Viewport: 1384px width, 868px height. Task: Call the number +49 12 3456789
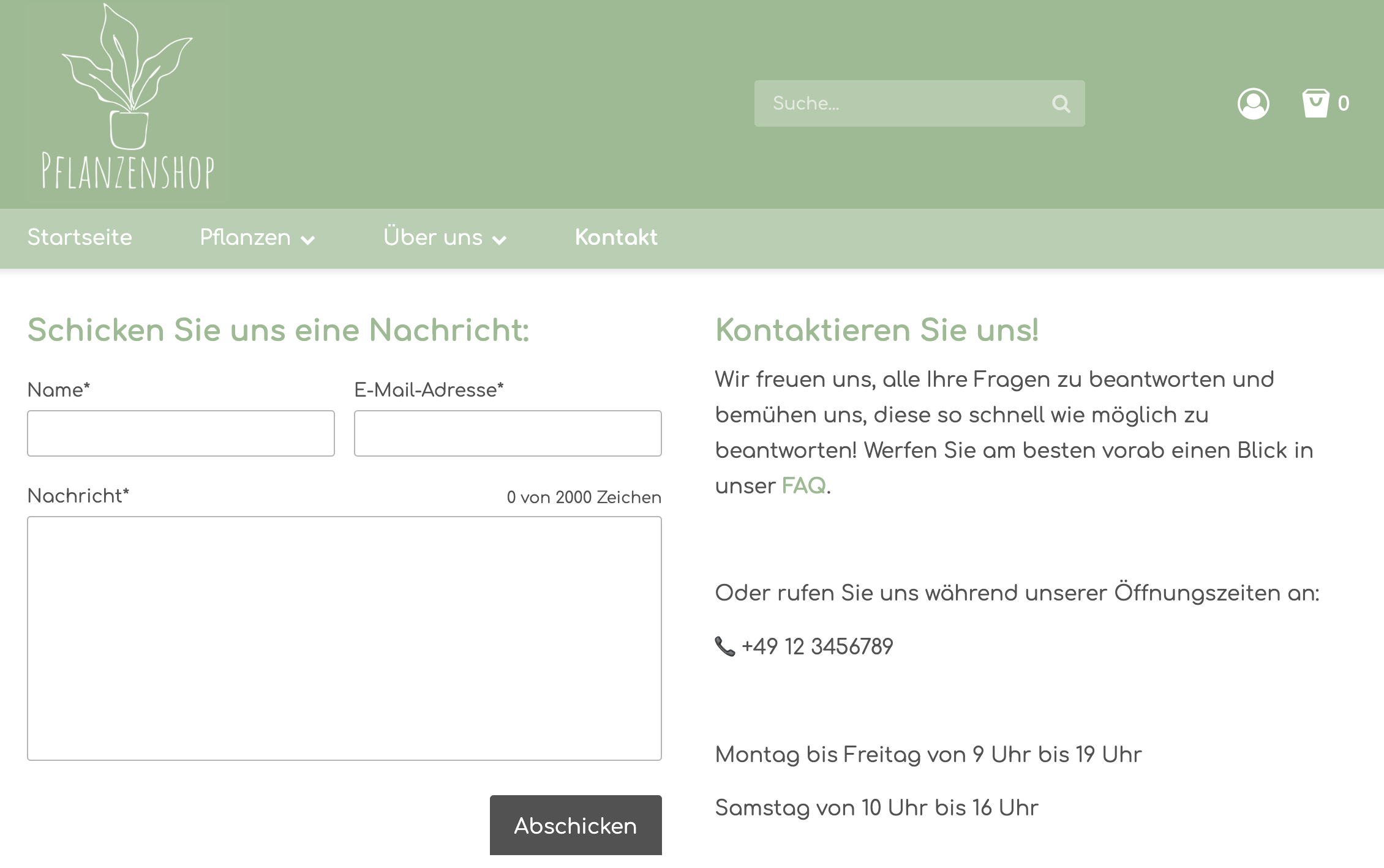[818, 646]
